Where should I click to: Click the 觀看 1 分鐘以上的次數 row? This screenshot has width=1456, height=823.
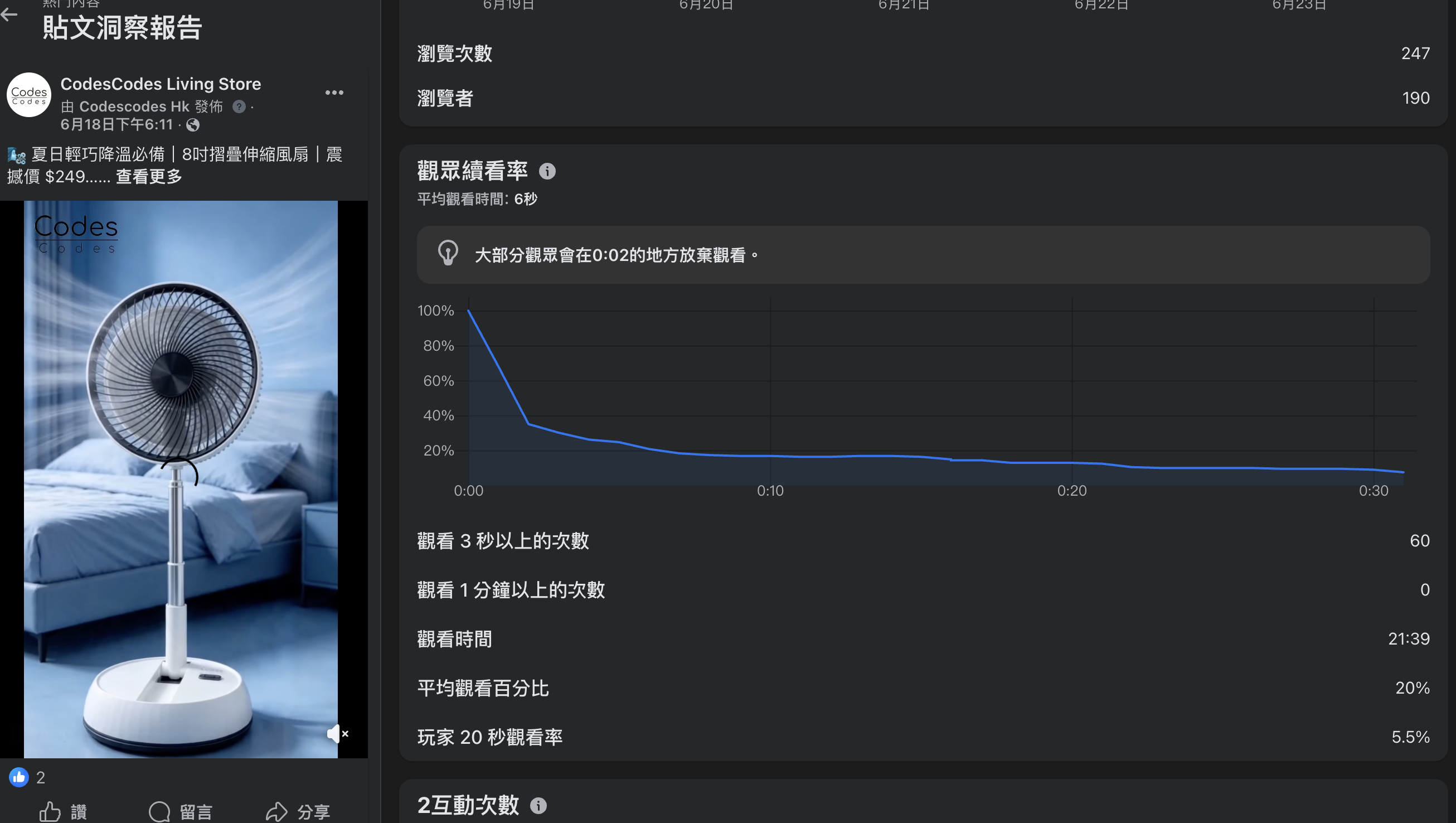(x=923, y=590)
